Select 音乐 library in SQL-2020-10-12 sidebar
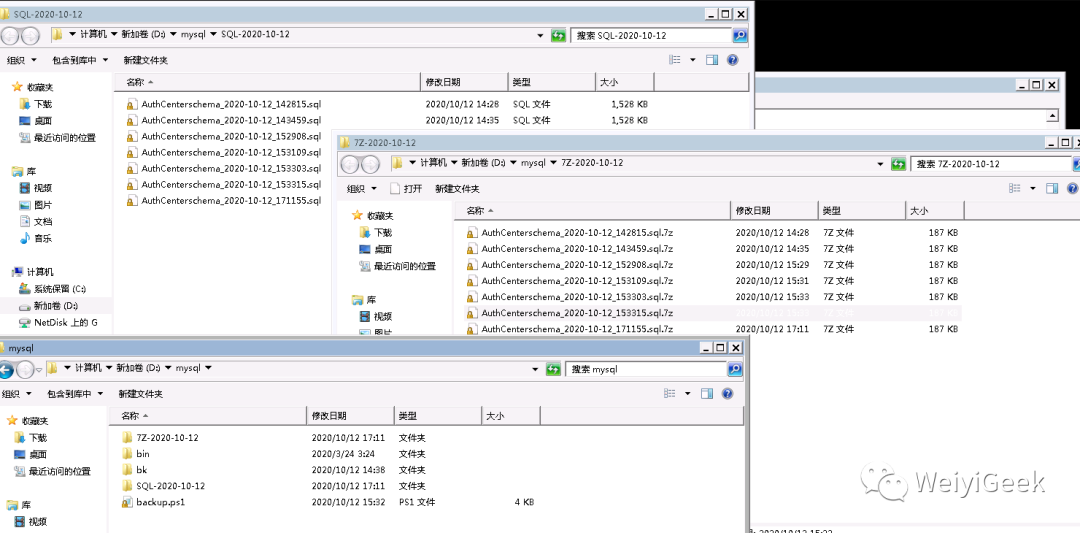Screen dimensions: 1080x533 coord(36,238)
